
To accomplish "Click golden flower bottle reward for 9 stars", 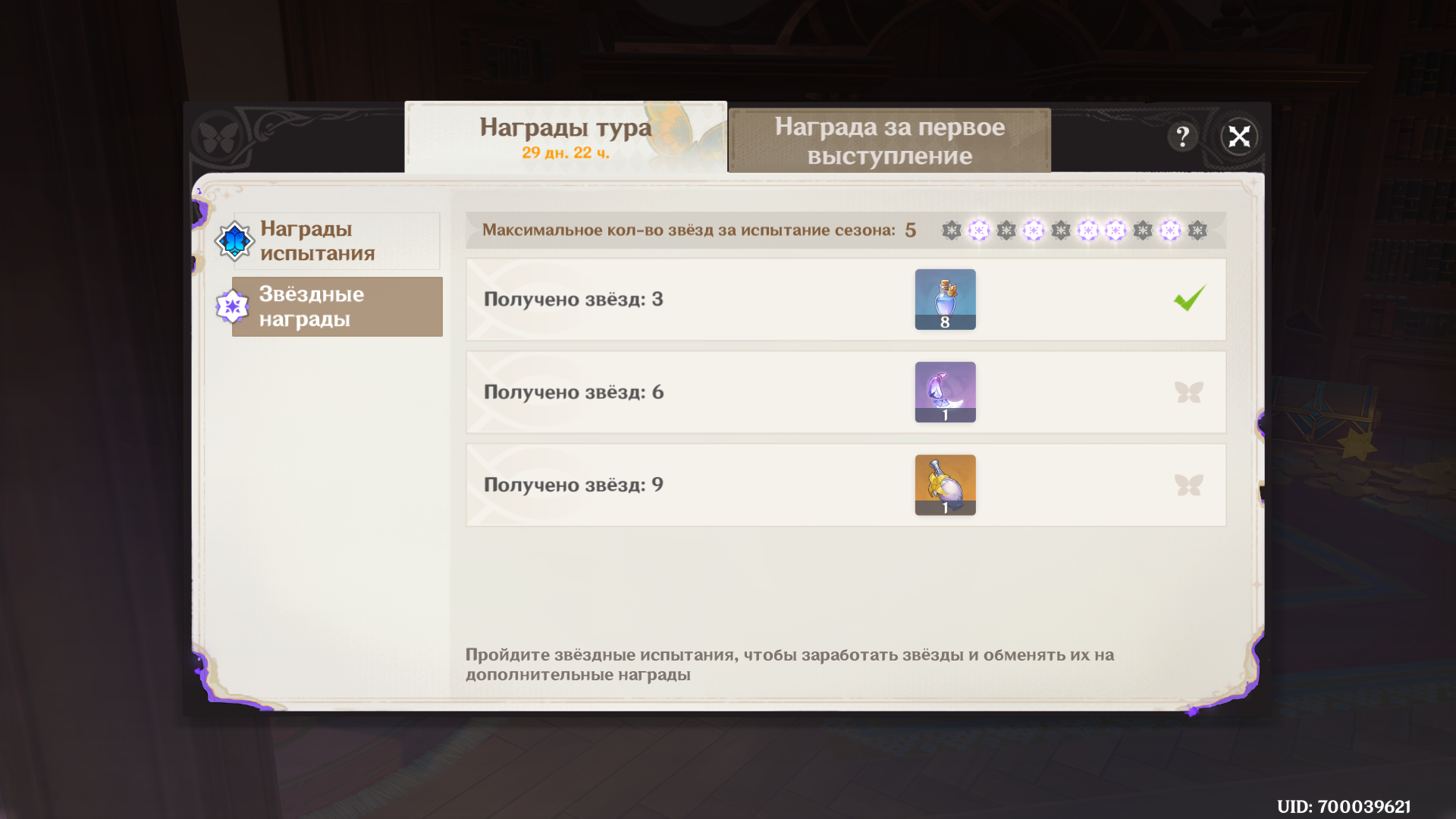I will 945,485.
